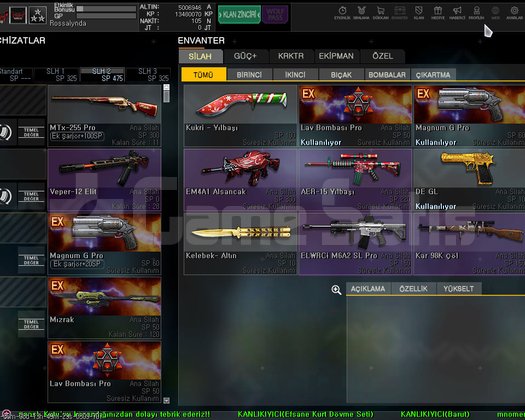This screenshot has height=420, width=525.
Task: Click the magazine icon beside Veper-12 Elit
Action: click(x=5, y=196)
